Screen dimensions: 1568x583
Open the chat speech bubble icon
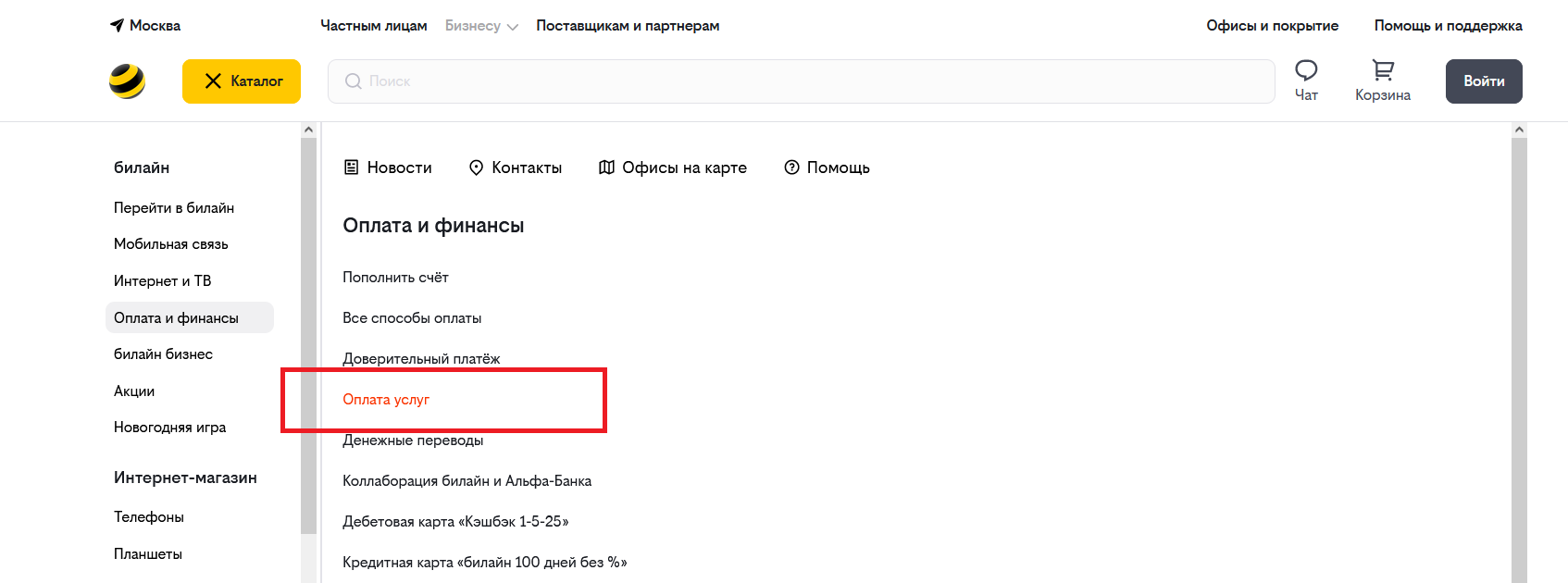[x=1306, y=70]
